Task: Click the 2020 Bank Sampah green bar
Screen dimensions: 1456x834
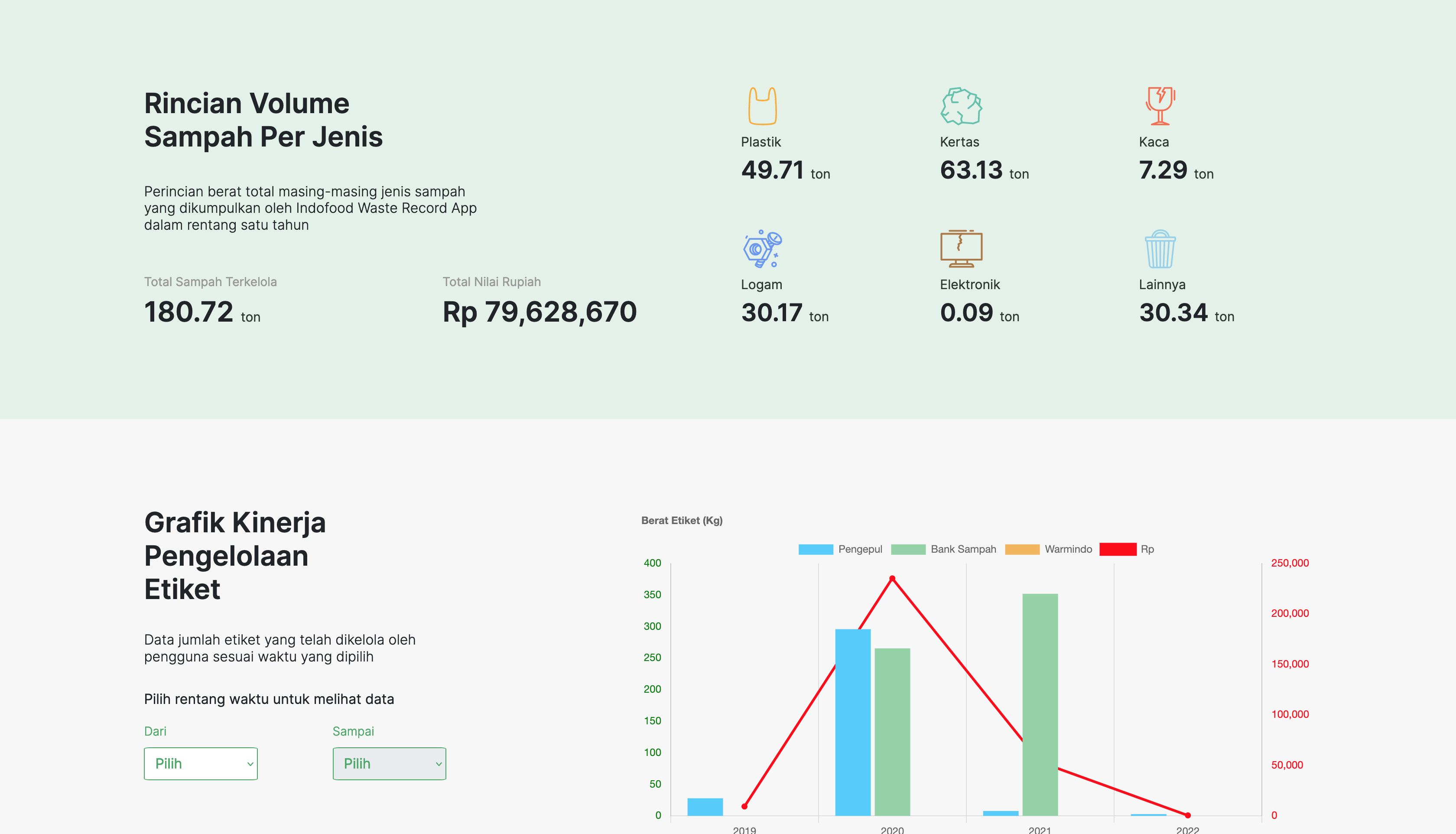Action: 892,732
